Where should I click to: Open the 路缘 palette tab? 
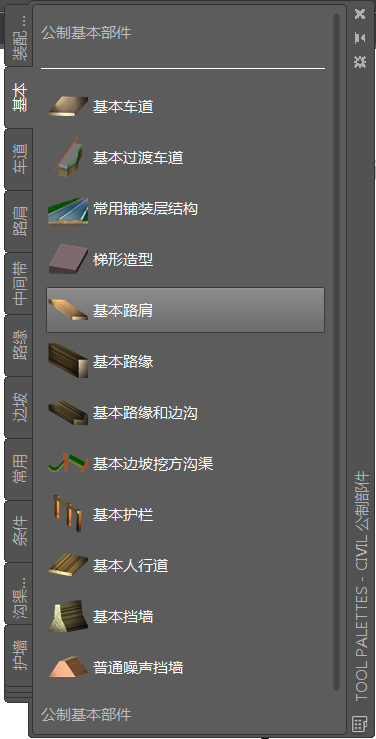pyautogui.click(x=19, y=345)
